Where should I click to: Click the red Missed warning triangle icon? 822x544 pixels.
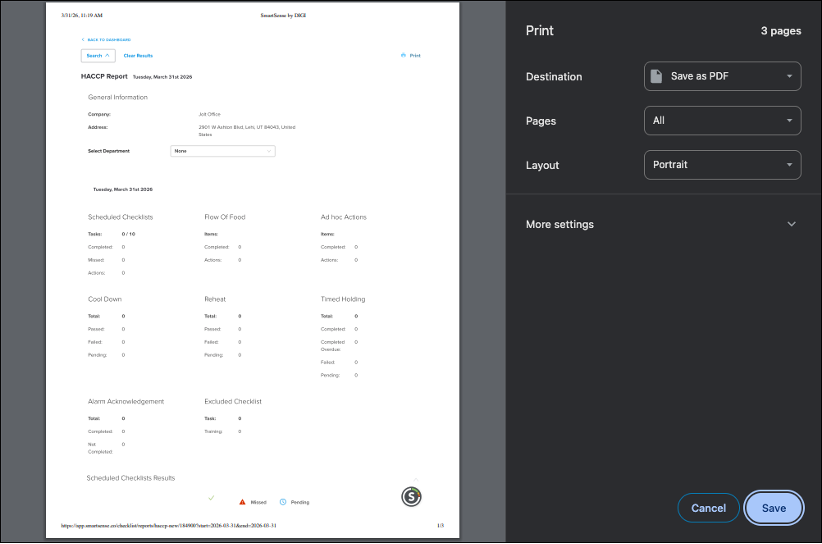click(242, 502)
